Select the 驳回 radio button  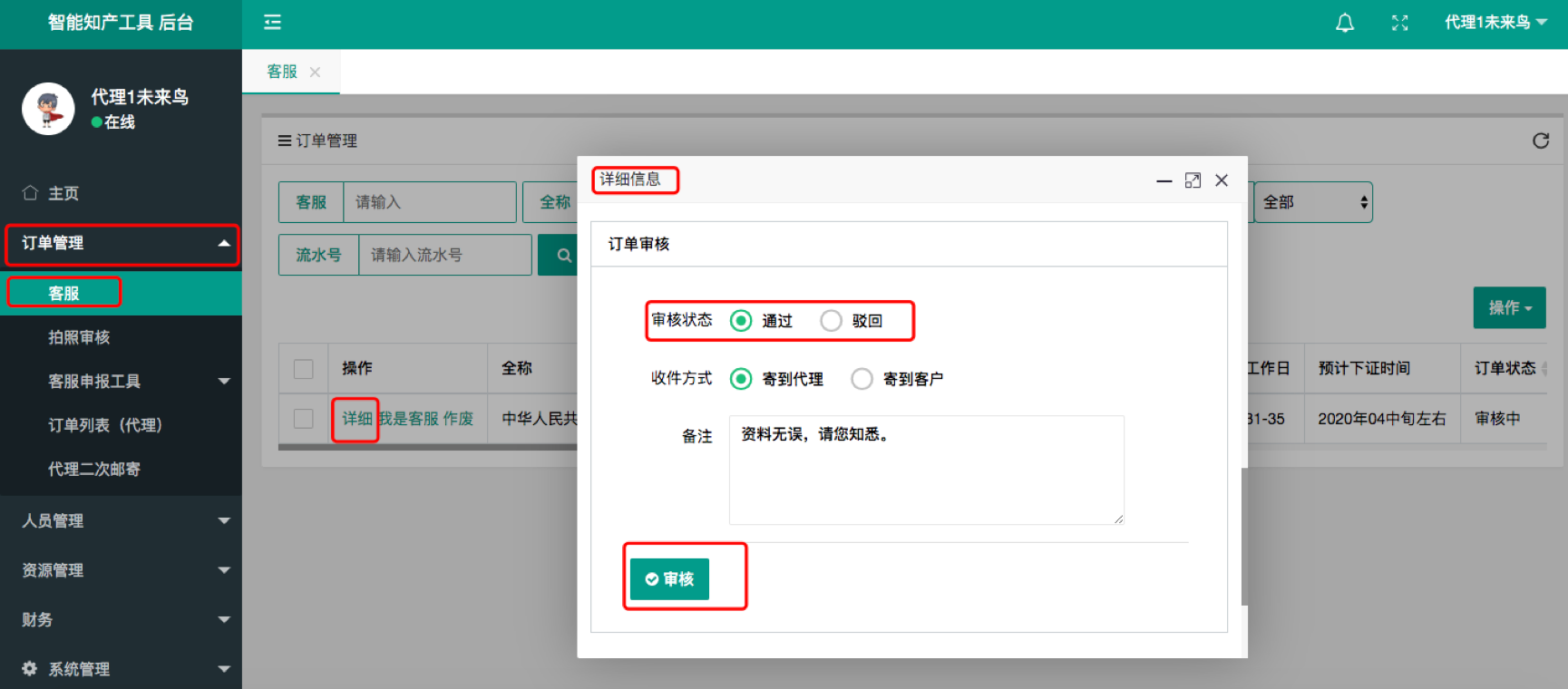(831, 321)
